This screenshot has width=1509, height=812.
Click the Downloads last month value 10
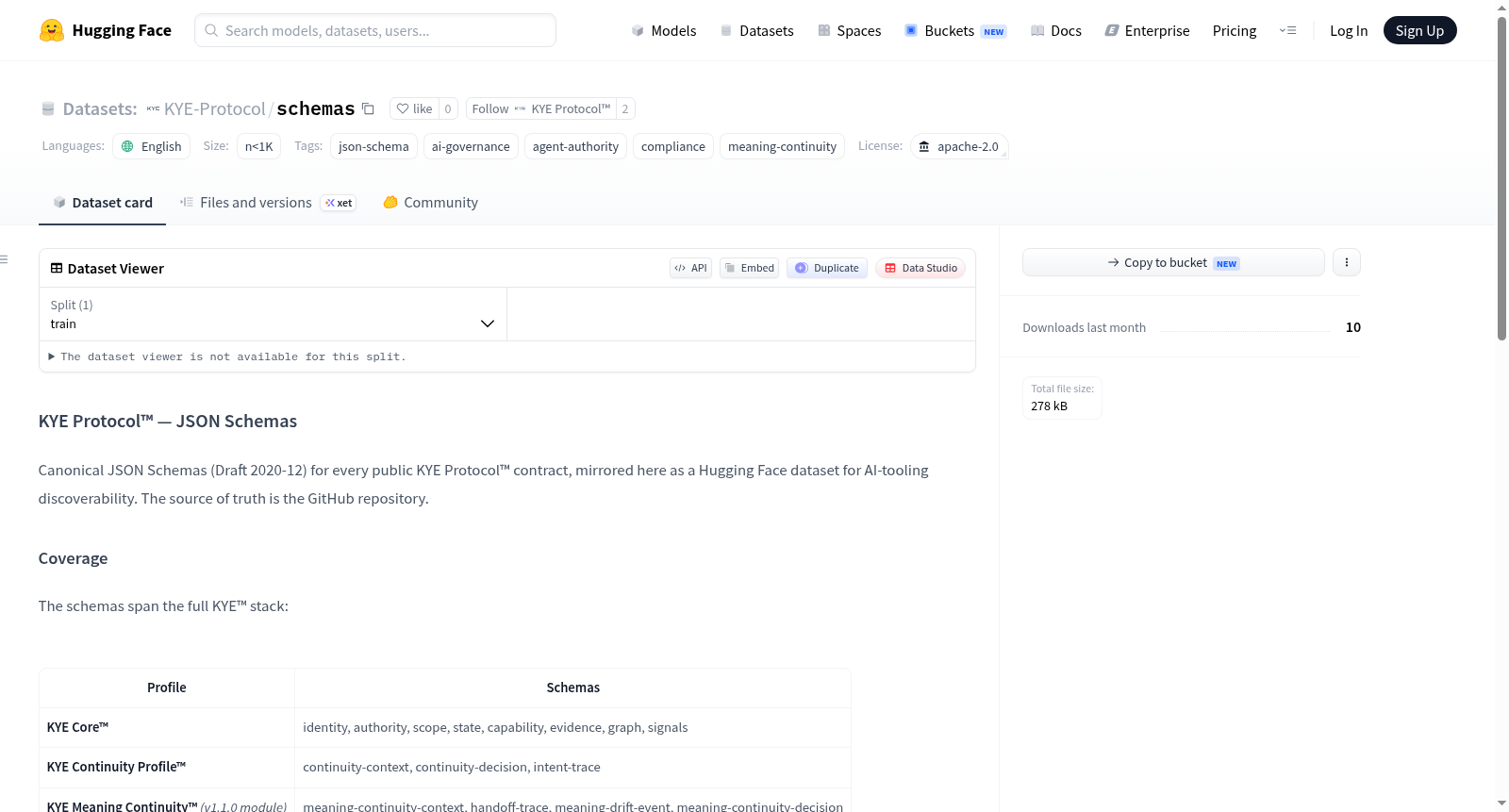tap(1353, 327)
